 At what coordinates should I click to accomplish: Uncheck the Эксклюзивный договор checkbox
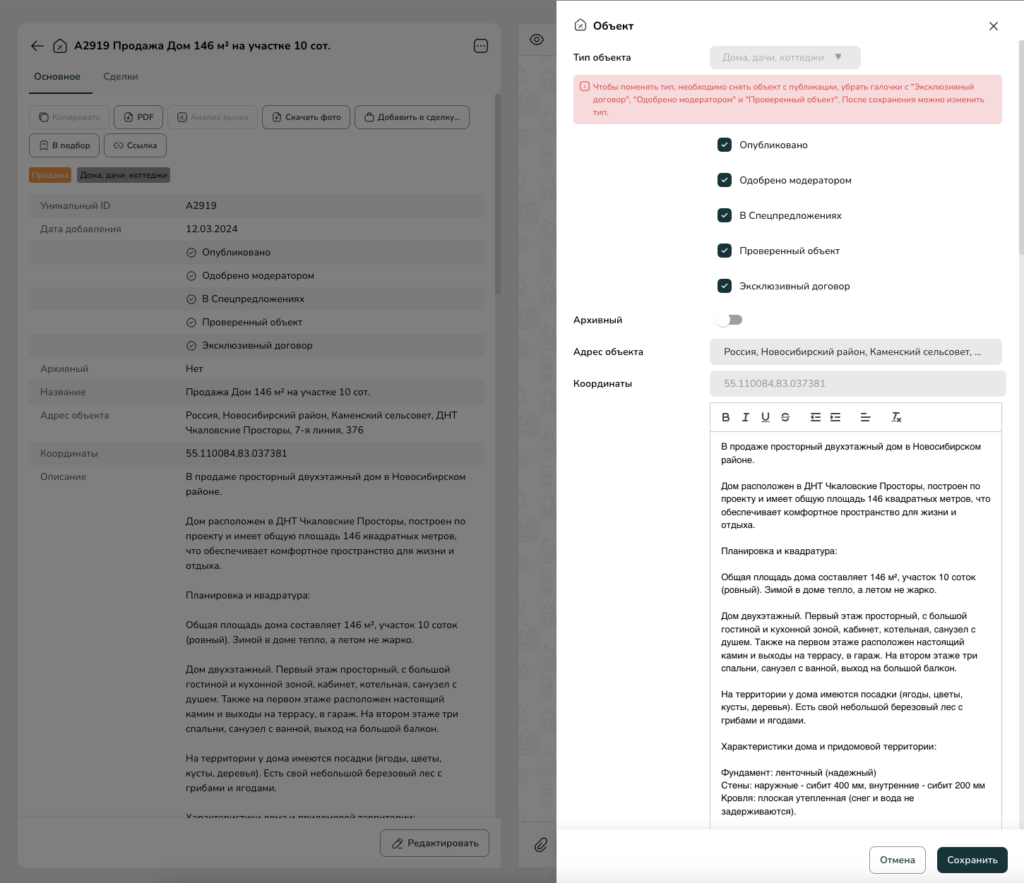(725, 286)
